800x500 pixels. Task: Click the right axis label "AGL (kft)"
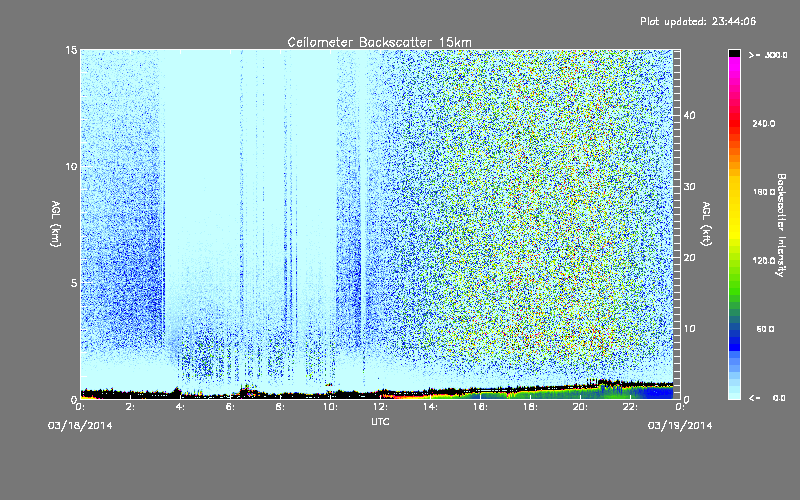point(706,224)
